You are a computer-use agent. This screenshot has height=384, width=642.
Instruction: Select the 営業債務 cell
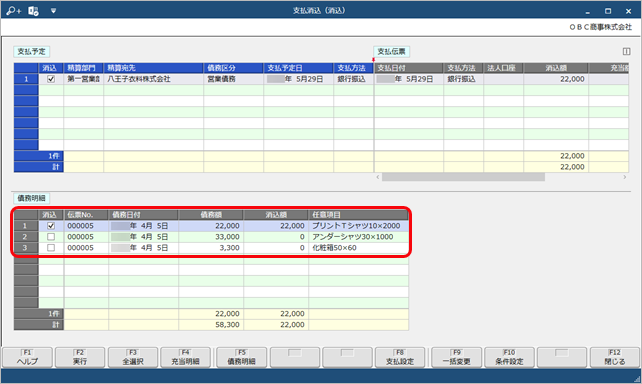[233, 79]
